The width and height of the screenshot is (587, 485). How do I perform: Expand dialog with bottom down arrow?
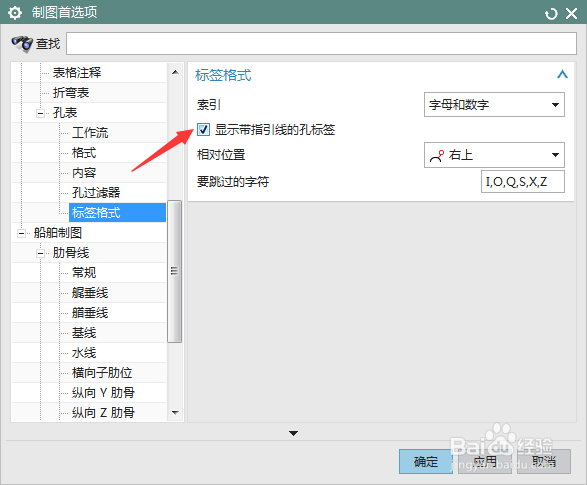[294, 433]
